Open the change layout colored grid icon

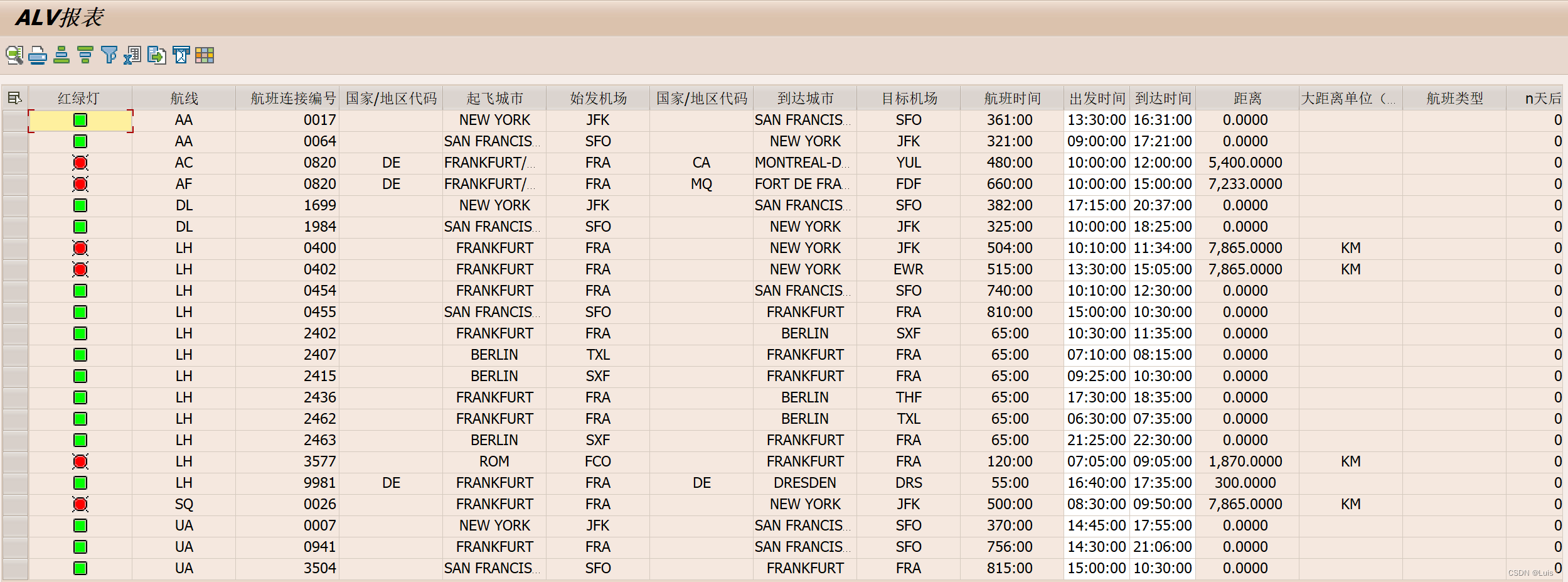[205, 55]
